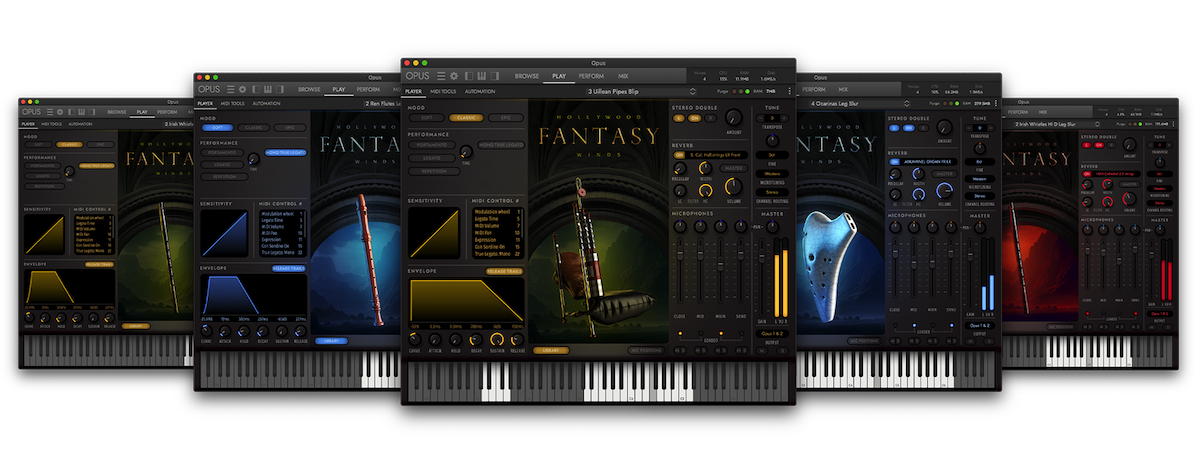1200x459 pixels.
Task: Toggle Mono True Legato in front window
Action: (501, 145)
